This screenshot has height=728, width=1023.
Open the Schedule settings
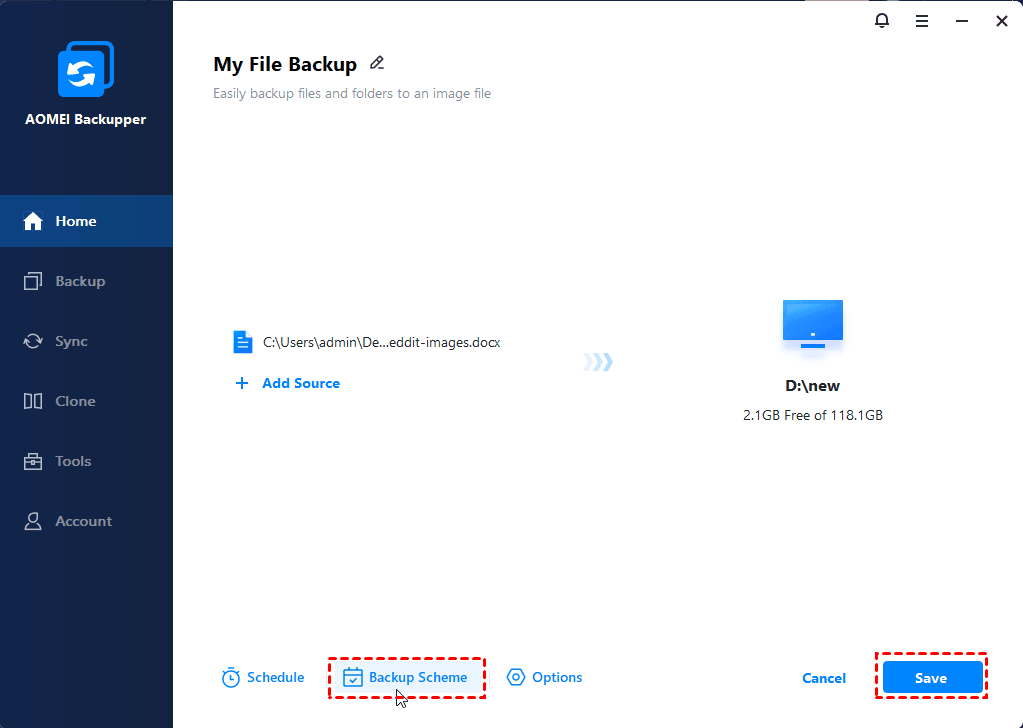tap(263, 678)
